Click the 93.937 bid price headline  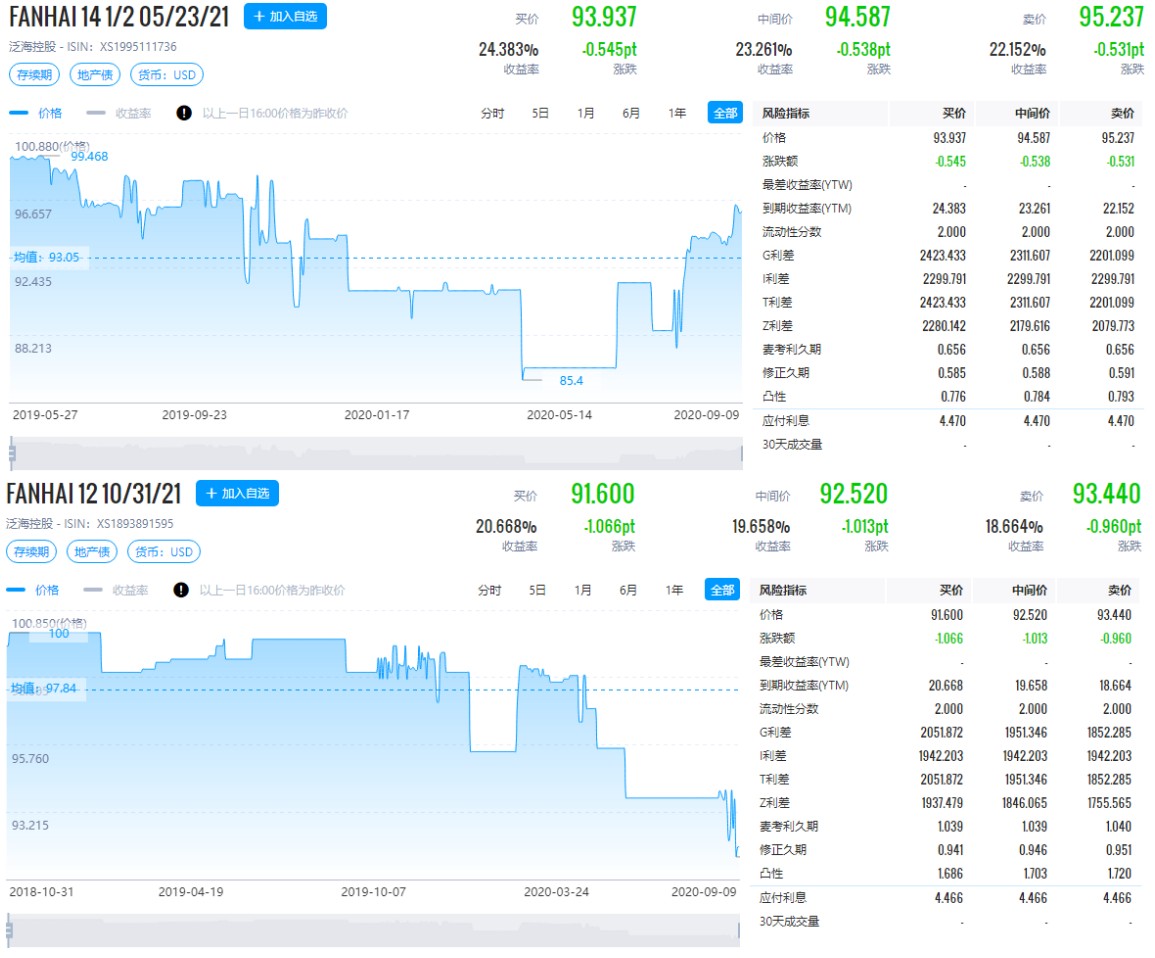tap(604, 17)
